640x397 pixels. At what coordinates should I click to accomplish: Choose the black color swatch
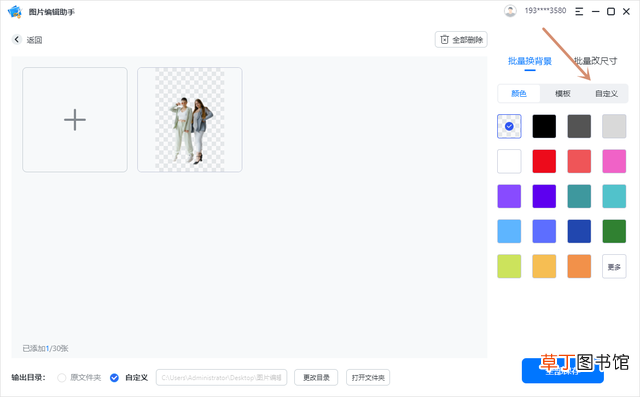point(544,126)
